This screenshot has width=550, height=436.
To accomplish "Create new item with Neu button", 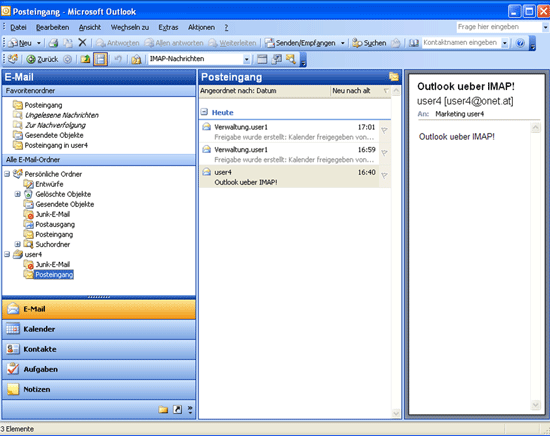I will pos(20,43).
